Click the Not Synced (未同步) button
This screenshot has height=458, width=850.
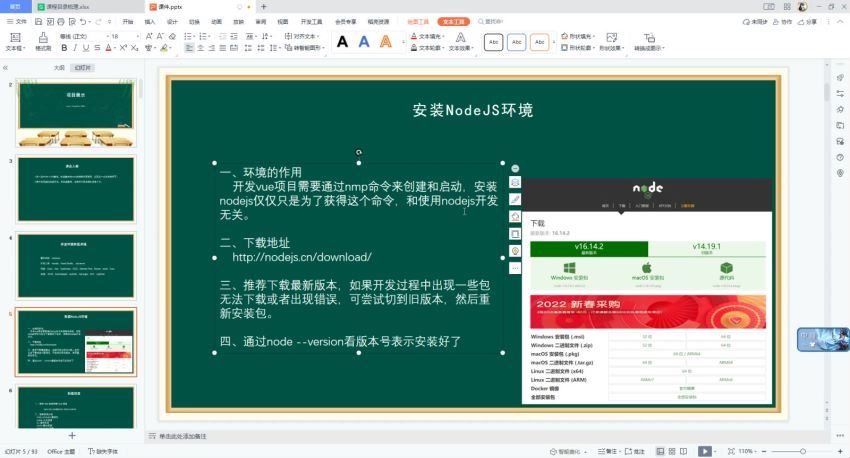click(755, 22)
